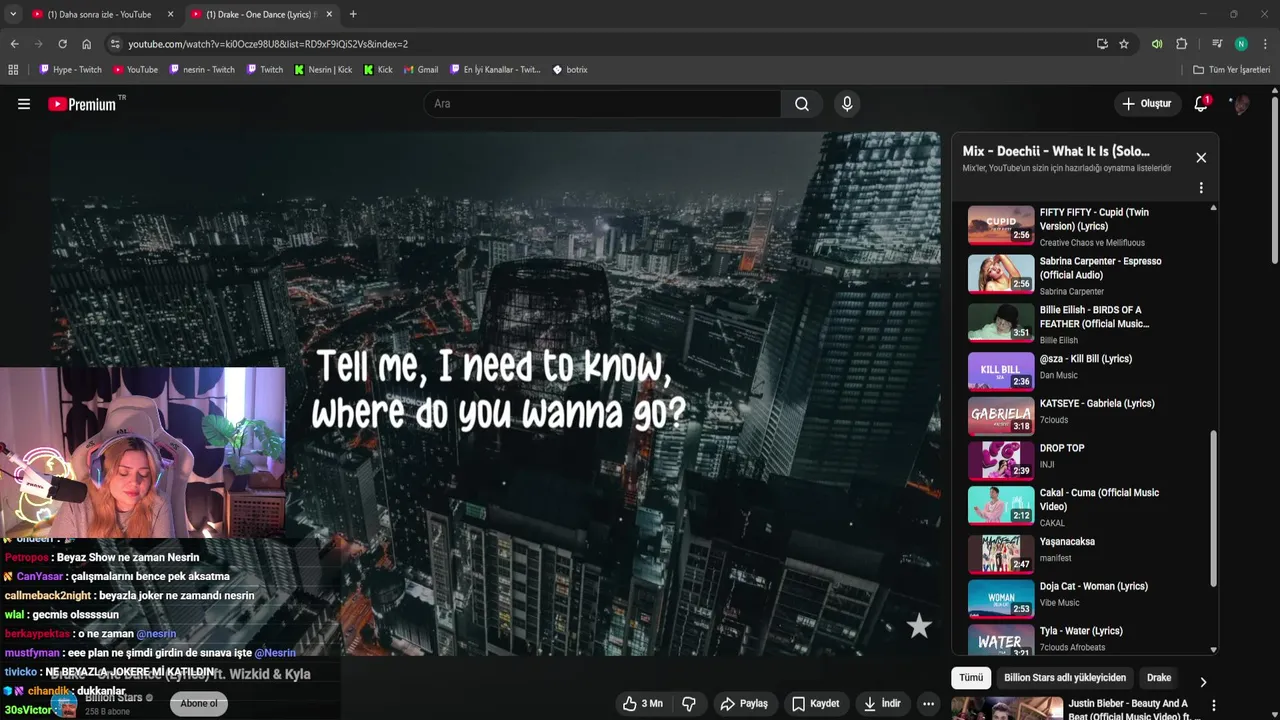
Task: Open a new browser tab
Action: pos(353,14)
